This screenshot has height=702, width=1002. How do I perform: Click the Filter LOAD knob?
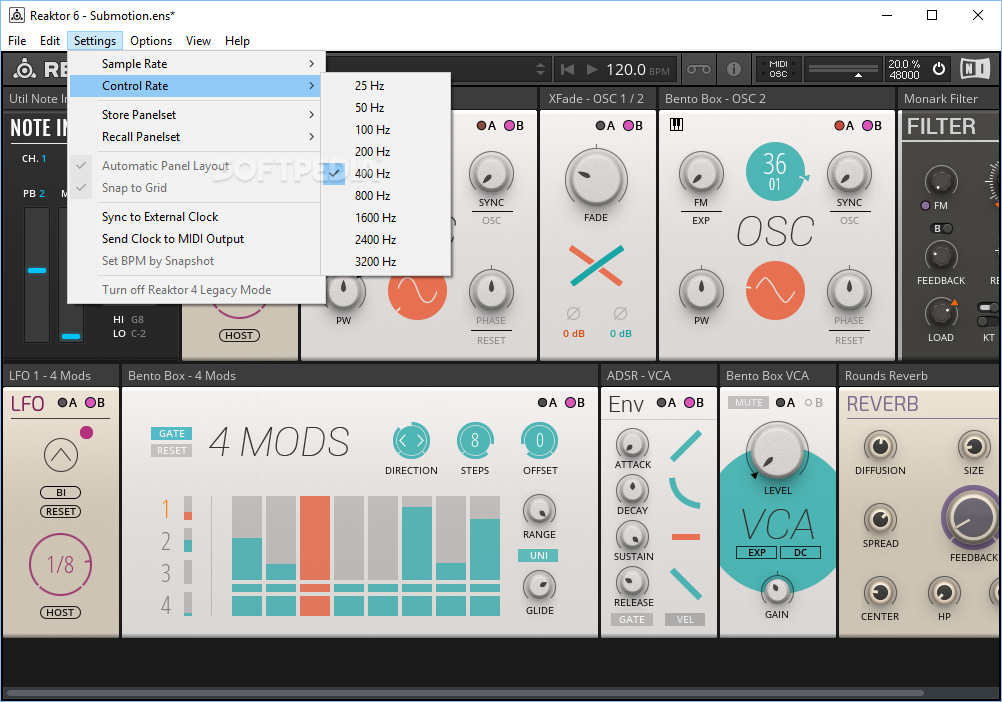pyautogui.click(x=941, y=314)
